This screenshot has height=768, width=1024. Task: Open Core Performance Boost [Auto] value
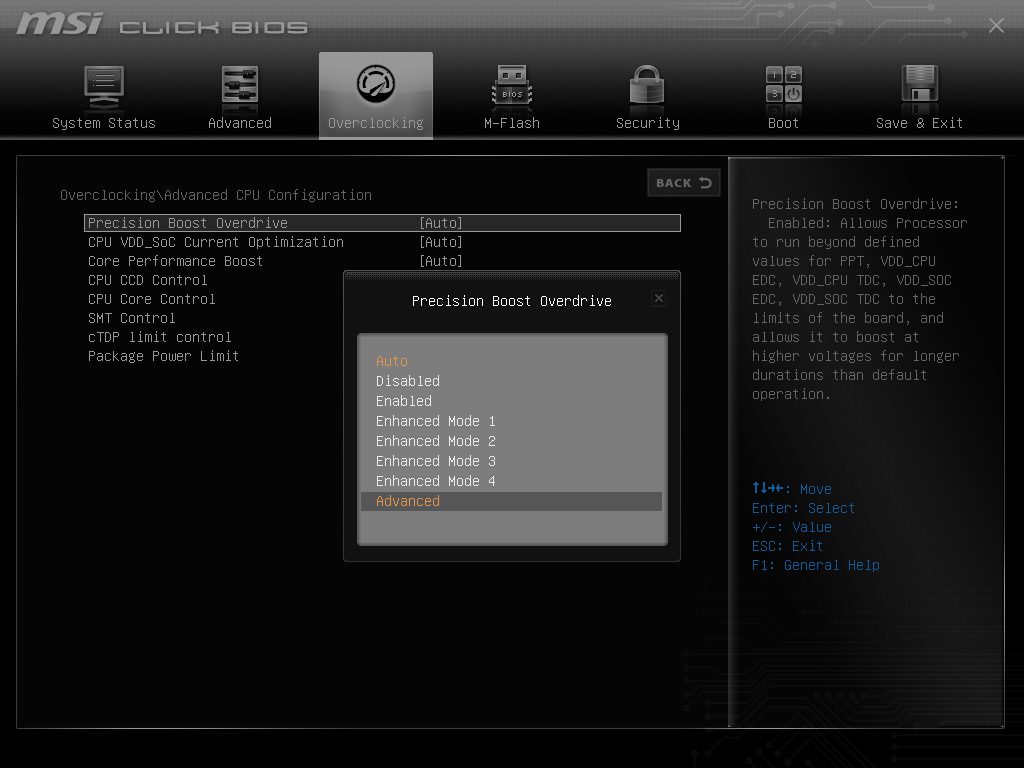pyautogui.click(x=441, y=261)
